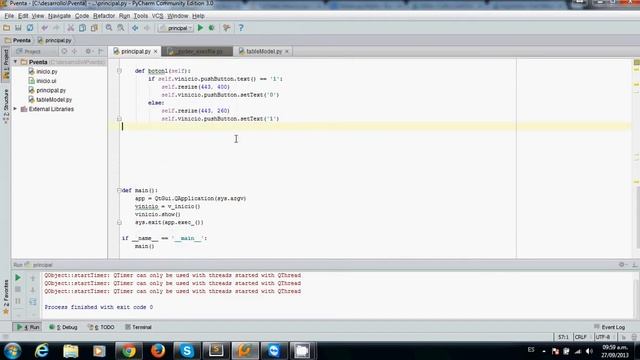Viewport: 640px width, 360px height.
Task: Click the Pause output icon in Run panel
Action: point(18,301)
